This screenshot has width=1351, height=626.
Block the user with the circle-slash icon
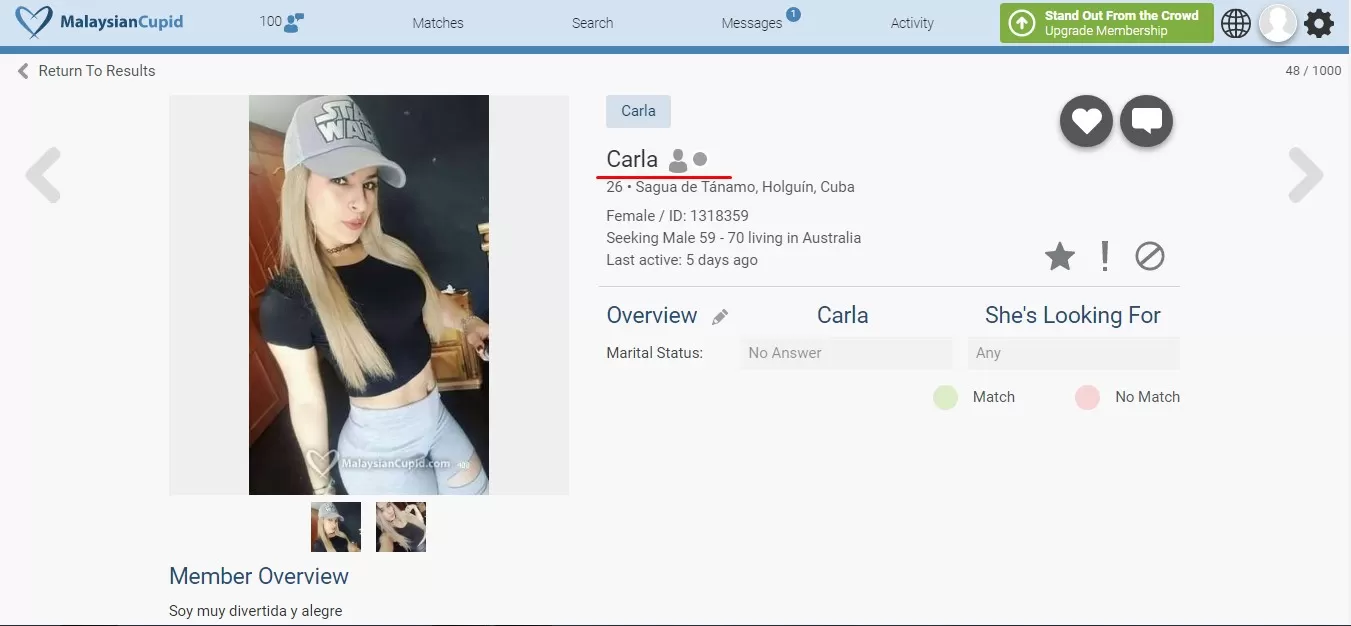[1150, 257]
